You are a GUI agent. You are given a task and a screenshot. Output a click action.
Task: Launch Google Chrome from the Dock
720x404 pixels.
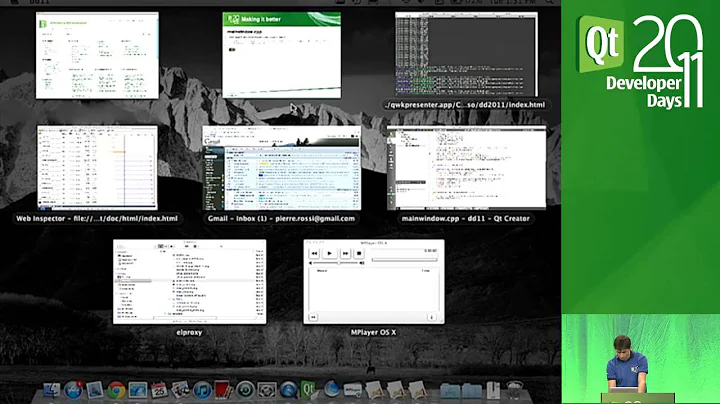coord(116,390)
